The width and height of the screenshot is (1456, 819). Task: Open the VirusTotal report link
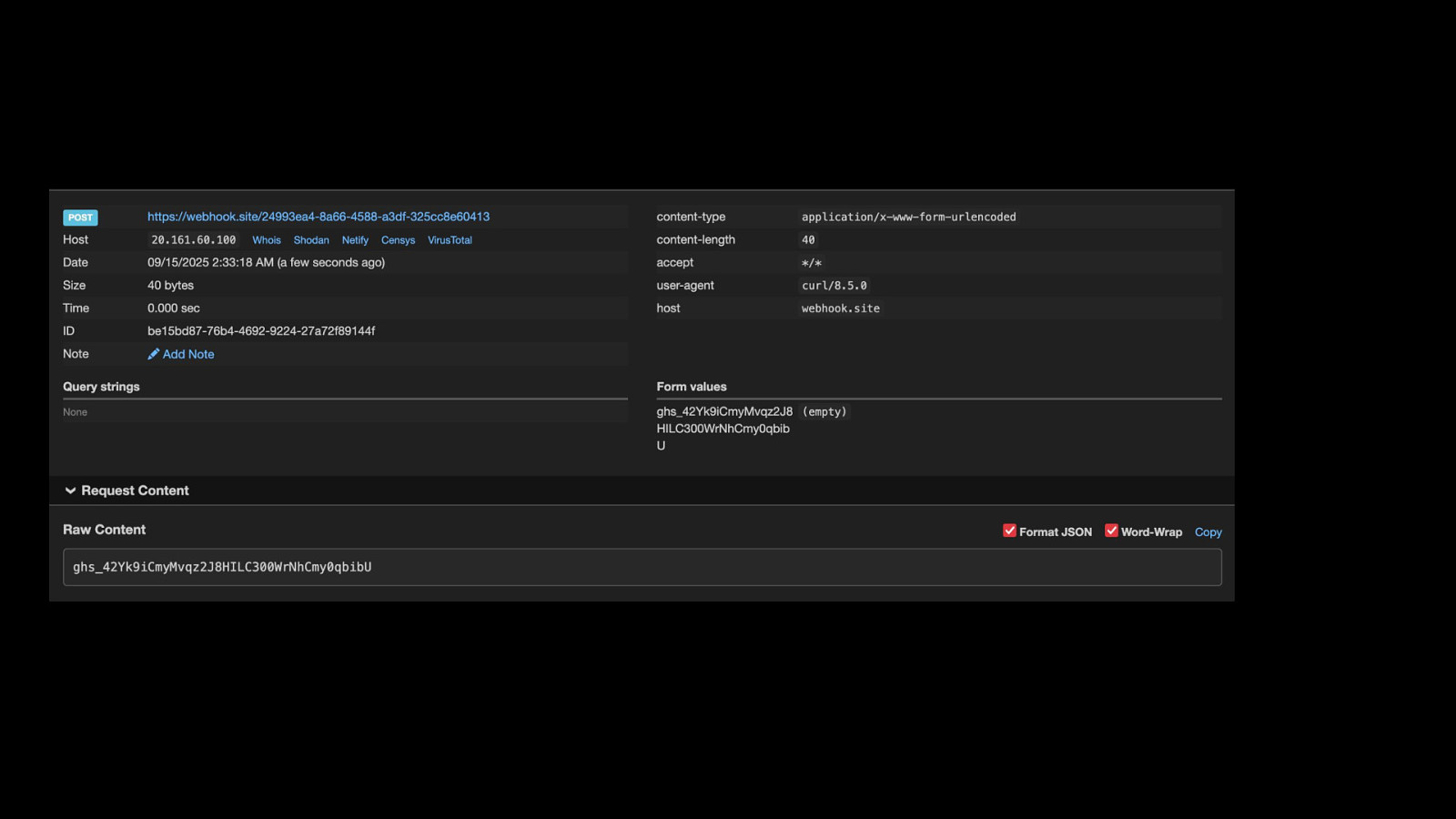click(450, 240)
